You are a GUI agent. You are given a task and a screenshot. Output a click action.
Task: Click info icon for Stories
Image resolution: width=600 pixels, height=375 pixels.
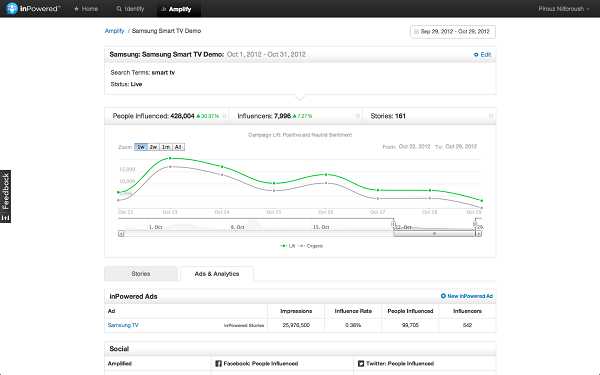click(x=491, y=116)
